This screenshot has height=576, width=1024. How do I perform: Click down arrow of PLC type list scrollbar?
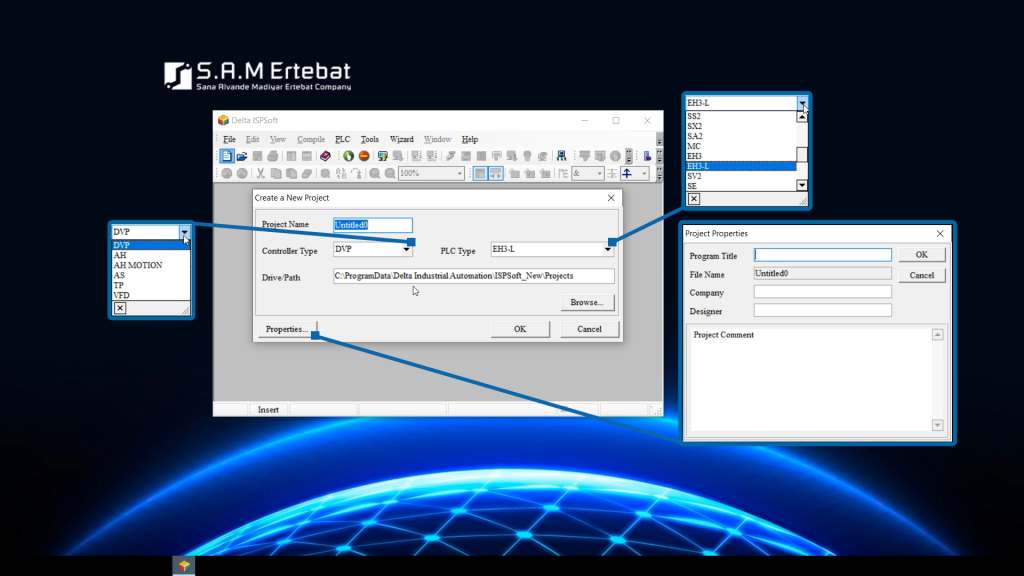tap(802, 185)
